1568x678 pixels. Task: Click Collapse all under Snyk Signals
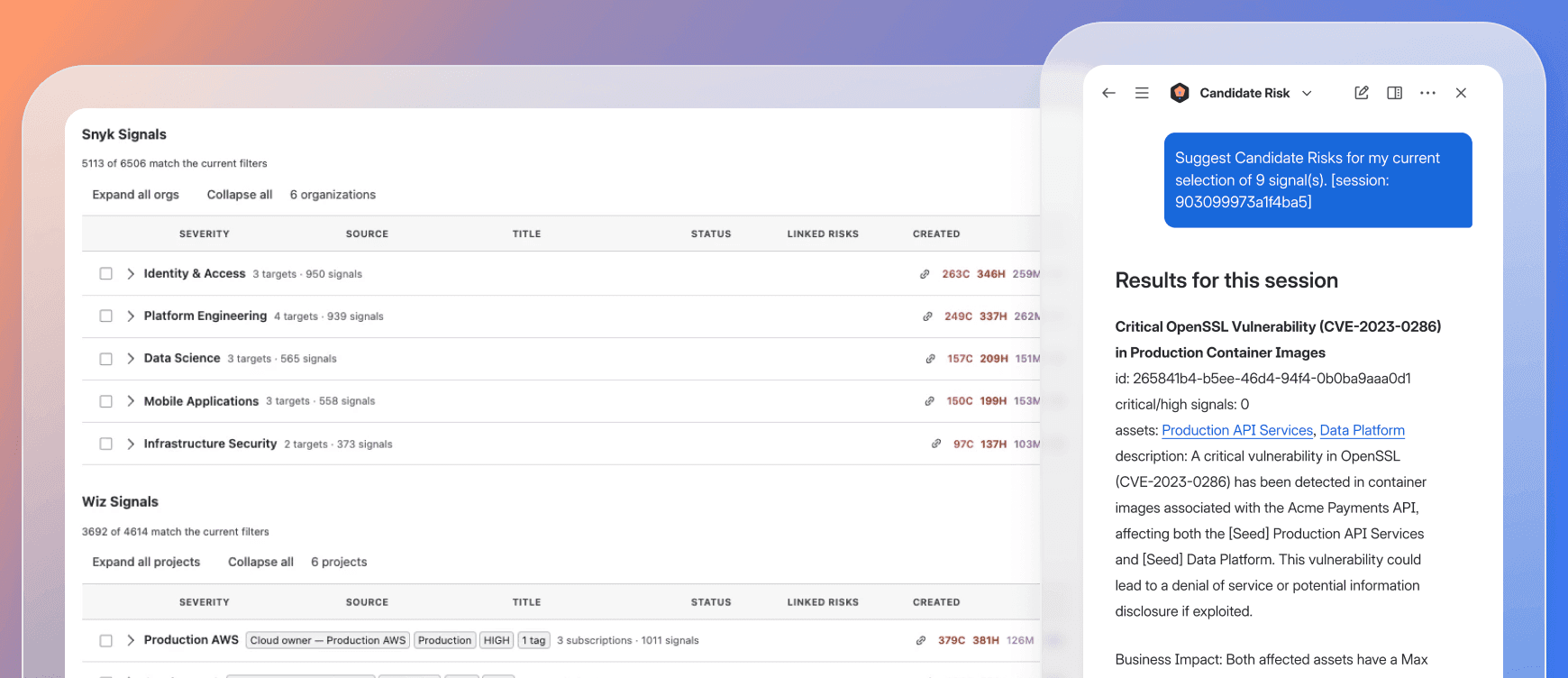click(x=240, y=195)
